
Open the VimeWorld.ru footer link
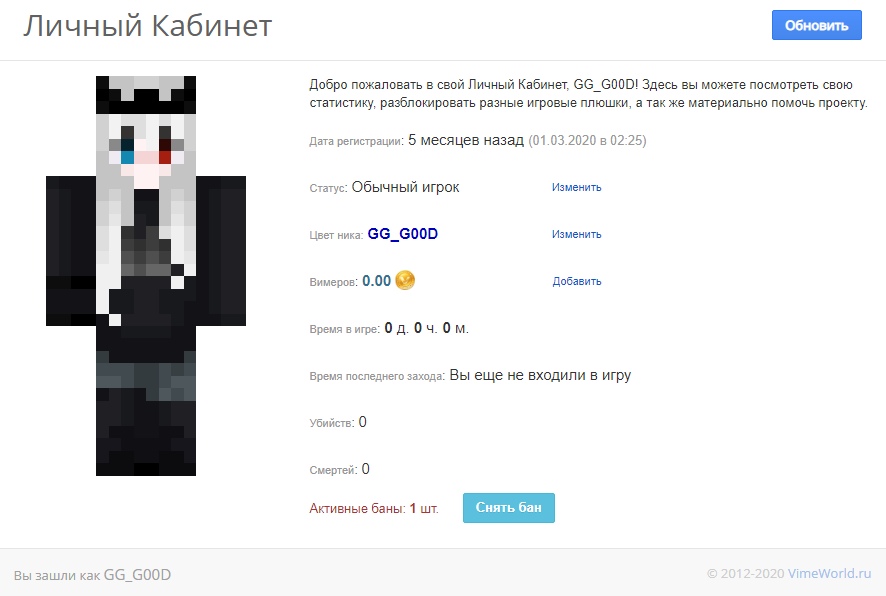pyautogui.click(x=829, y=573)
